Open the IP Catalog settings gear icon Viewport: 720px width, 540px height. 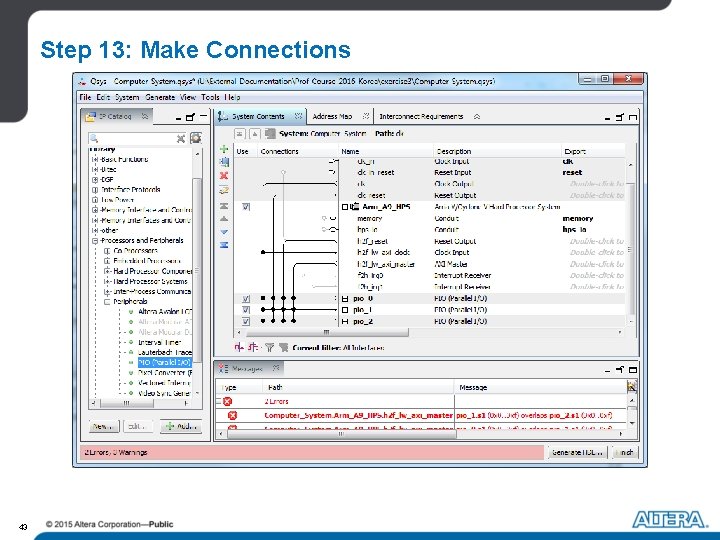(196, 138)
